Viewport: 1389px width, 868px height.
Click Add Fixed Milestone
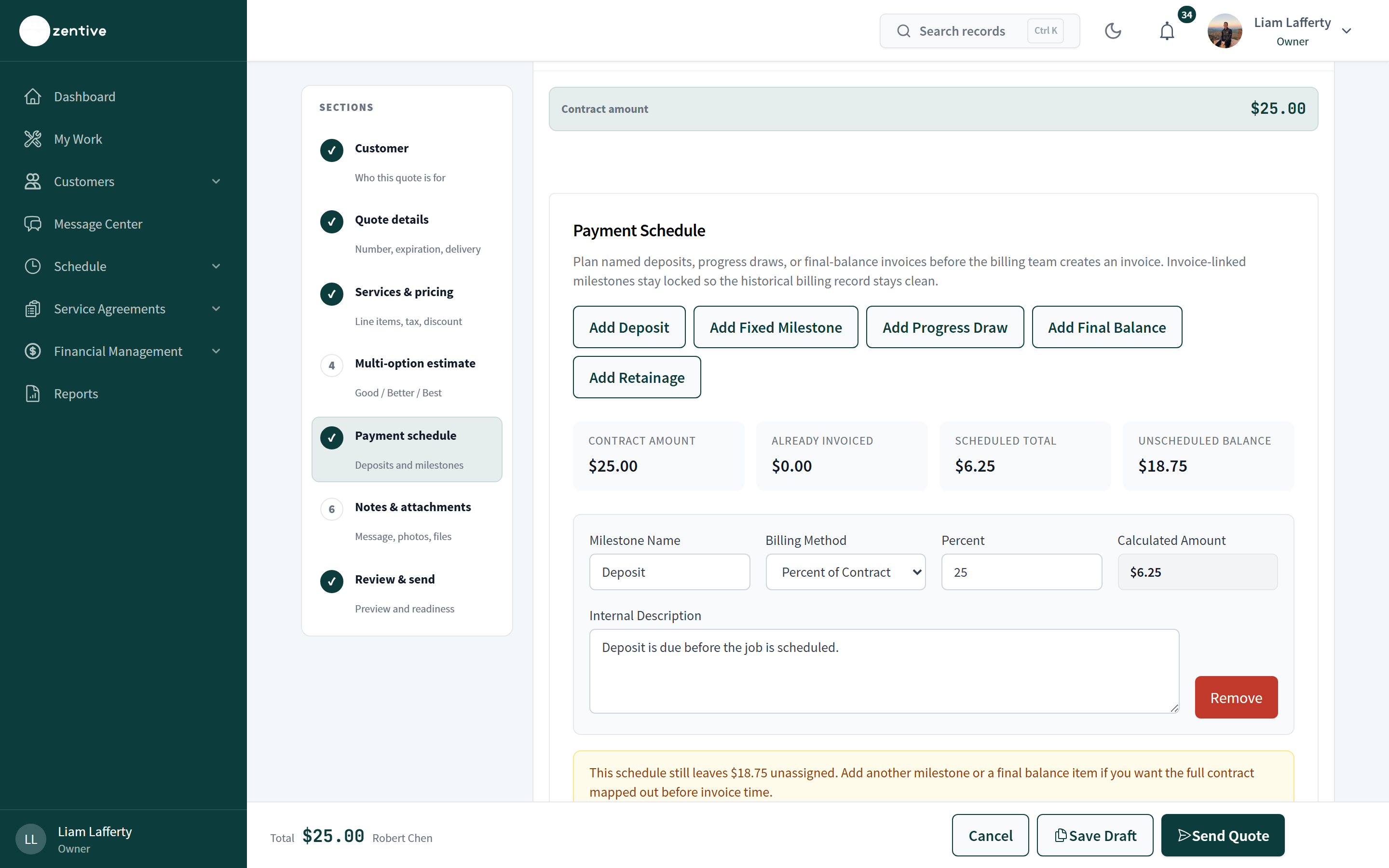coord(776,327)
